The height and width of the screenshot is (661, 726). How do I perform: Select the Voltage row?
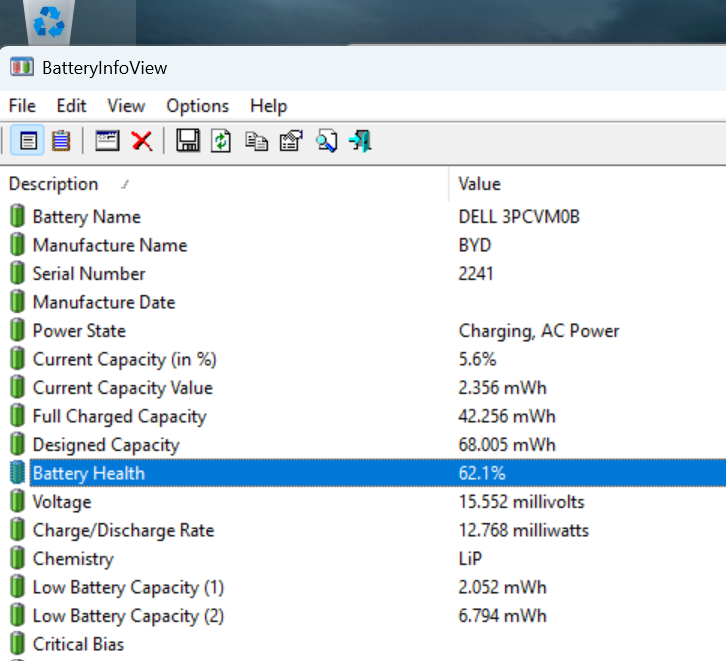[363, 502]
